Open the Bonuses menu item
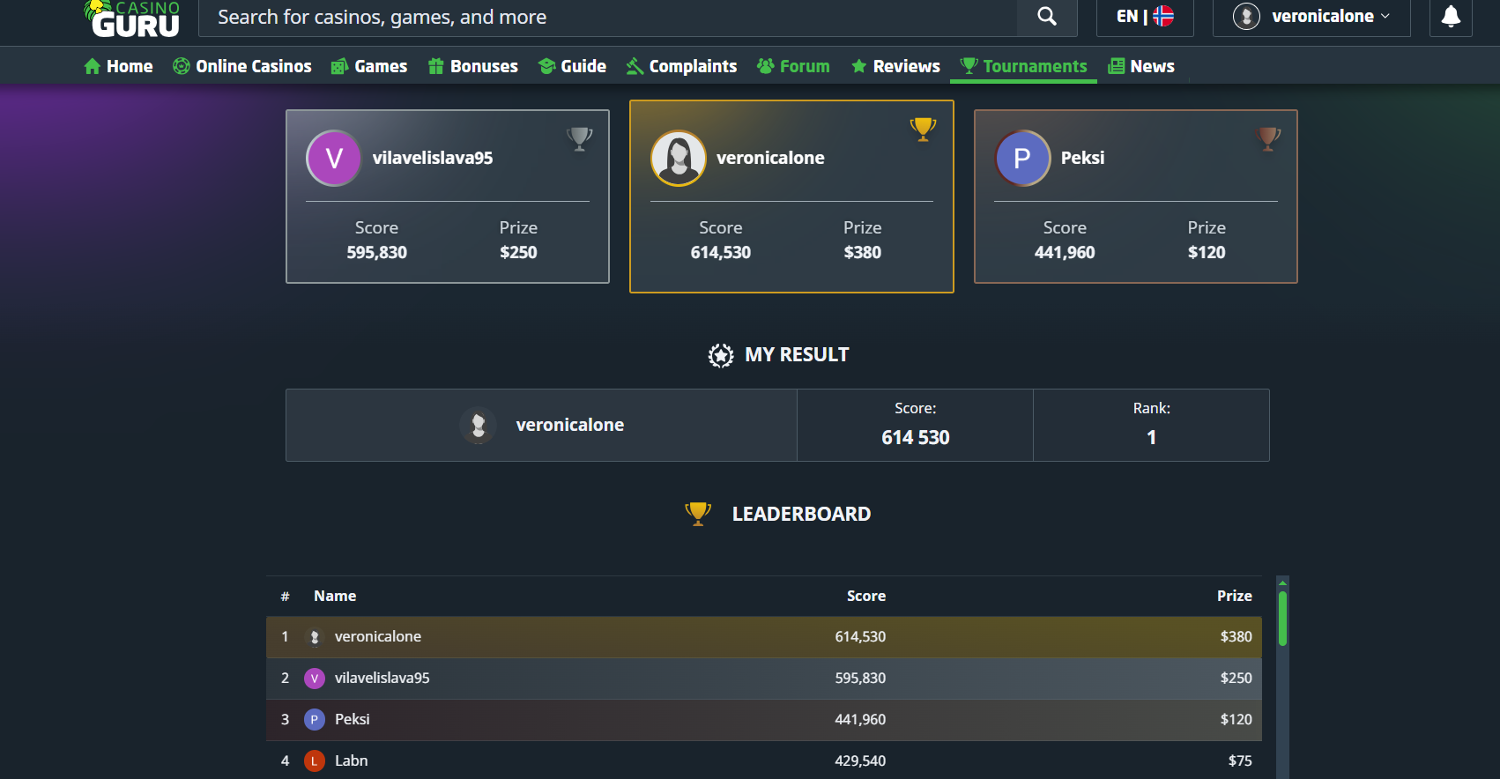1500x779 pixels. [473, 66]
